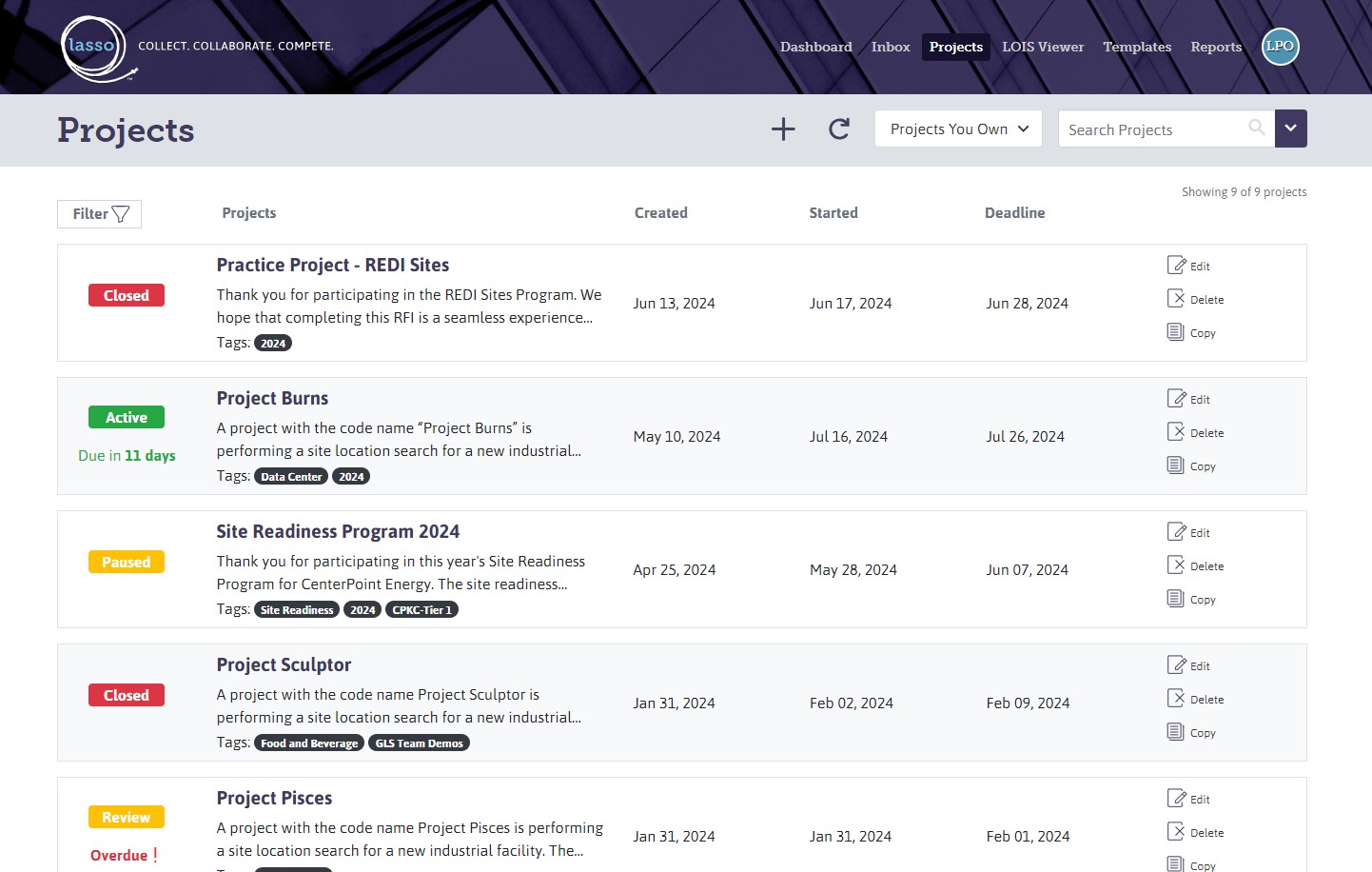Open the LPO account avatar
The width and height of the screenshot is (1372, 872).
(1280, 46)
